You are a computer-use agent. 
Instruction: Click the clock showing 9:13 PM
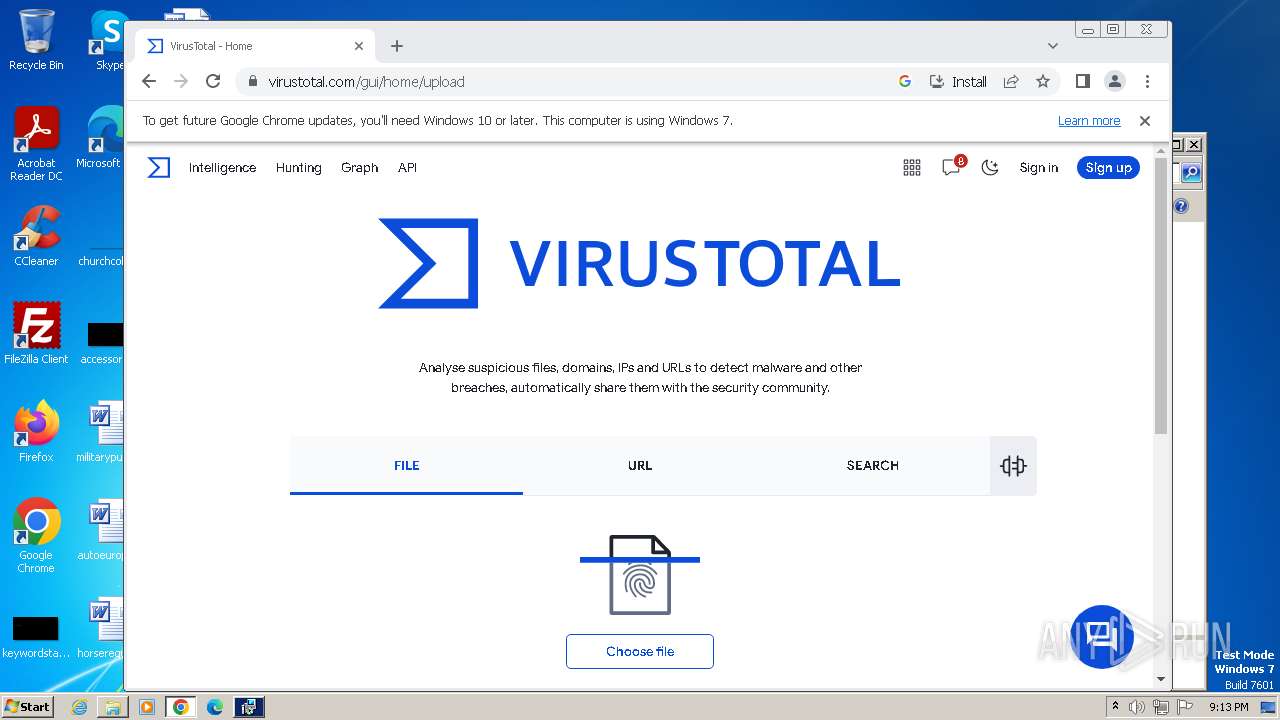click(1228, 707)
